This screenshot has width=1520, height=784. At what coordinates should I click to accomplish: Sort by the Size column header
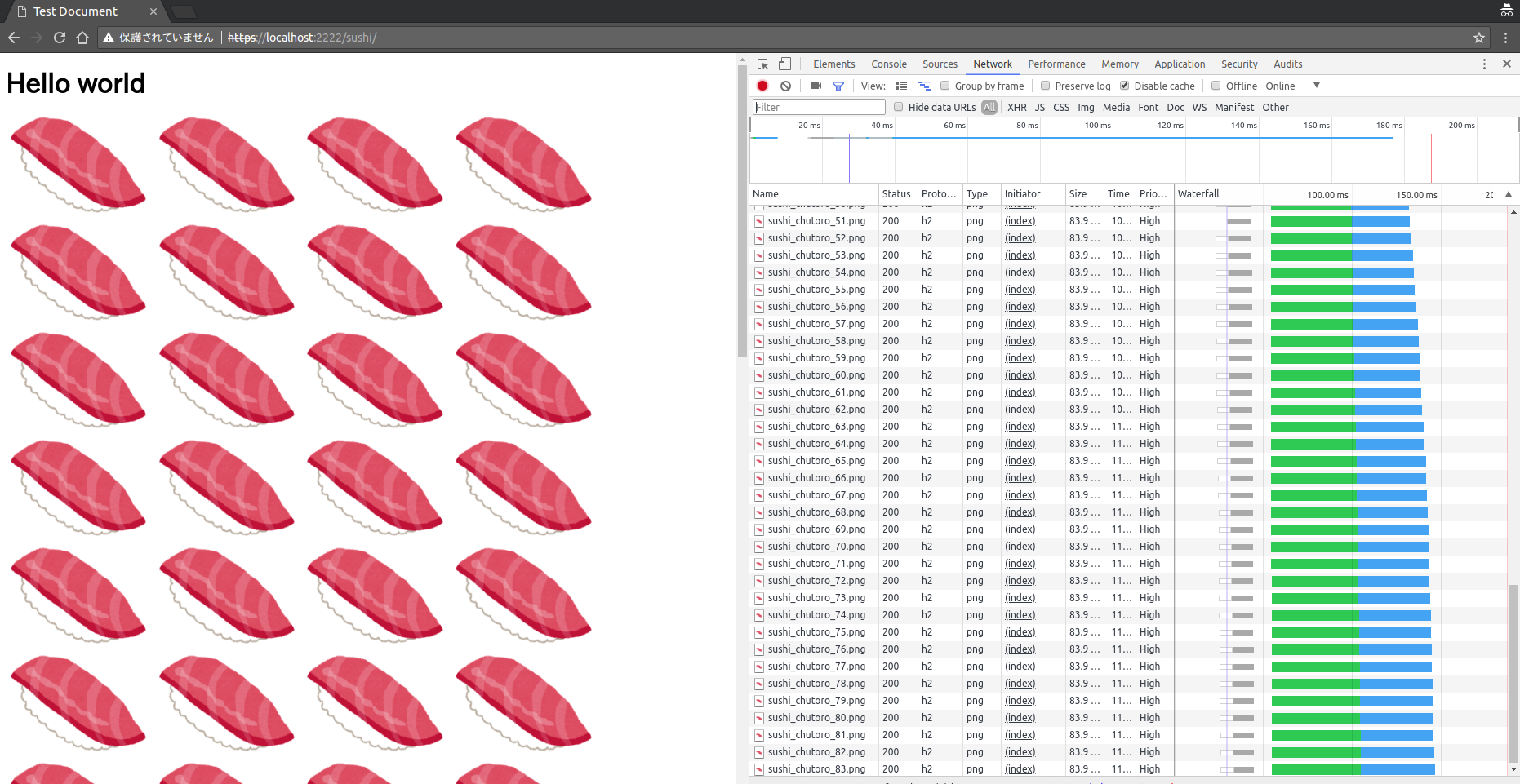(1085, 194)
